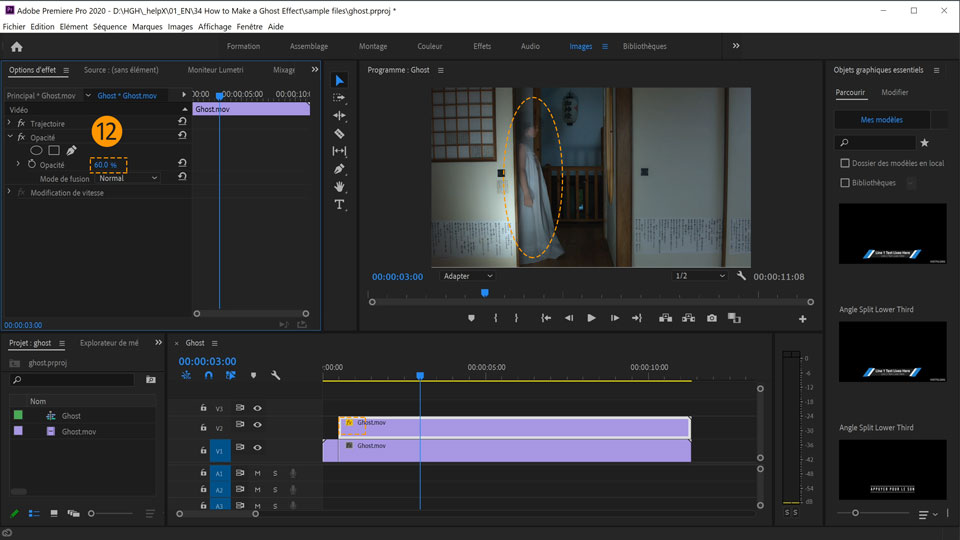Viewport: 960px width, 540px height.
Task: Switch to the Effets workspace tab
Action: (x=482, y=46)
